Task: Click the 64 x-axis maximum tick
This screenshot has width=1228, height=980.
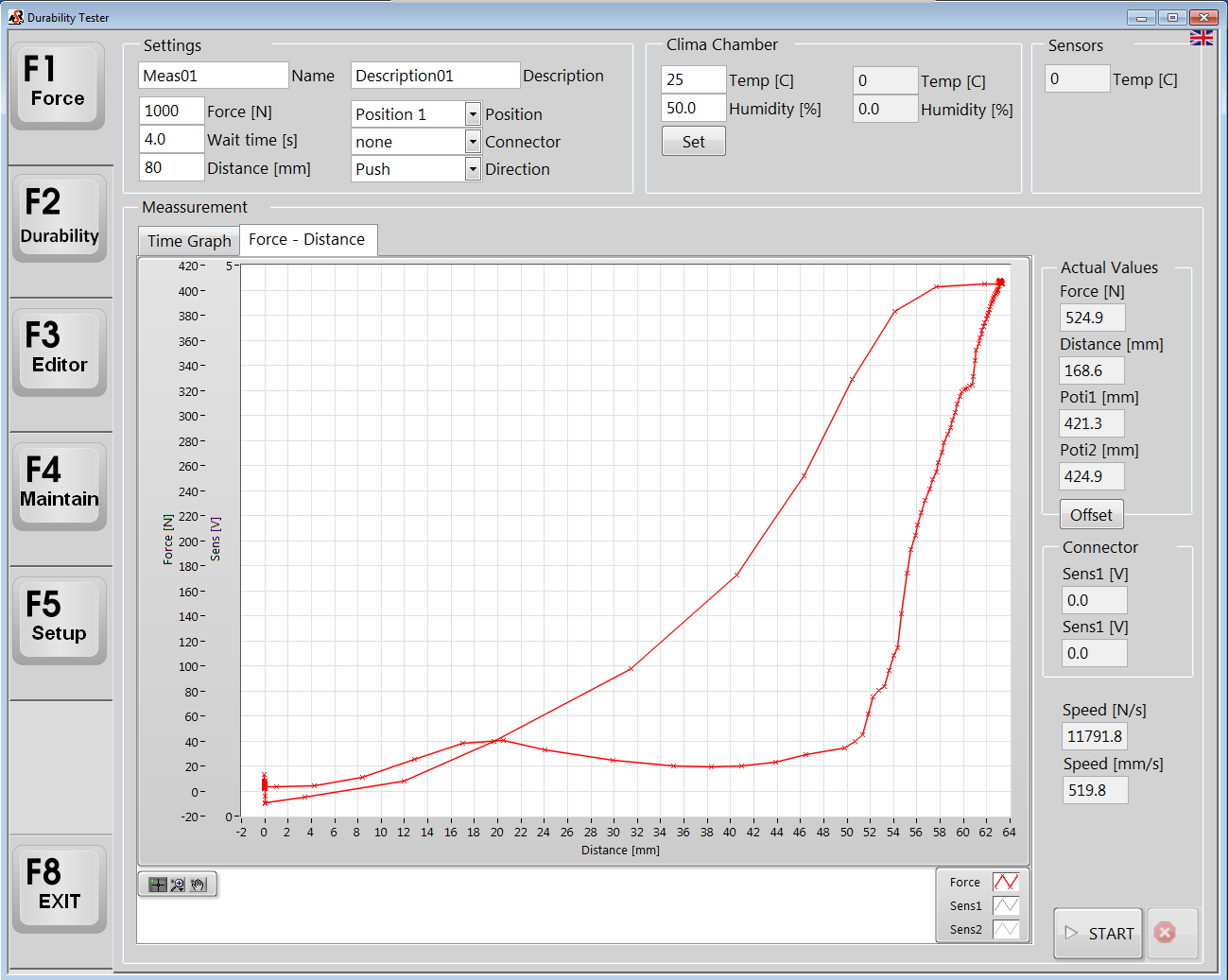Action: click(x=1009, y=832)
